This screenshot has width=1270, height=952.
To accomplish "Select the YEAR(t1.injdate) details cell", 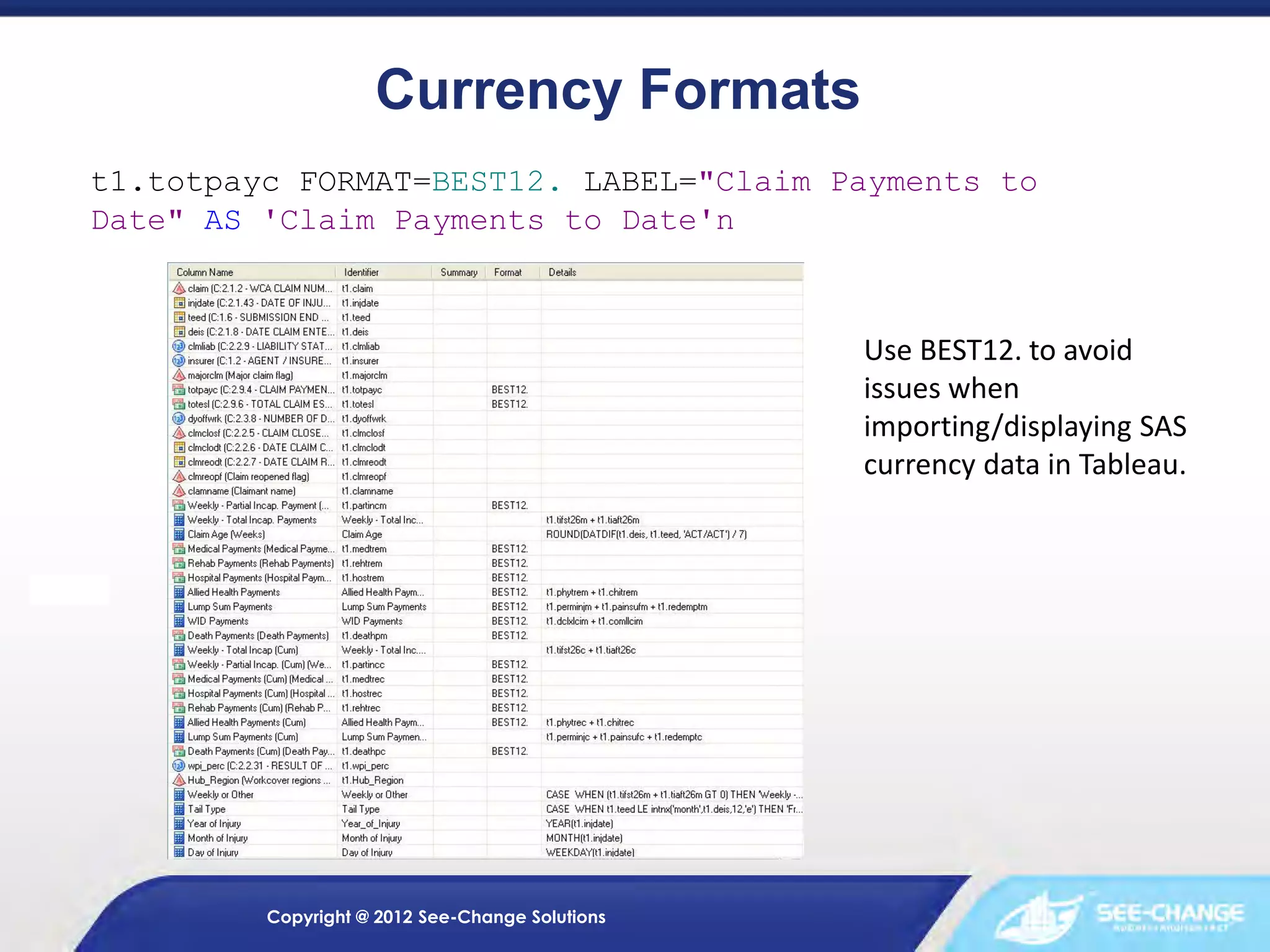I will click(579, 824).
